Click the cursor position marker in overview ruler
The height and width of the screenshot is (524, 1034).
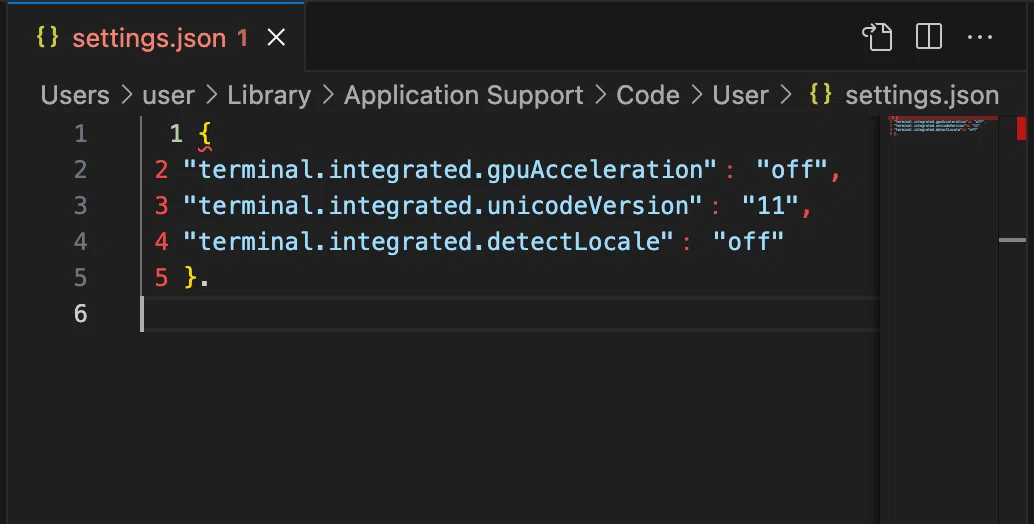[1013, 240]
